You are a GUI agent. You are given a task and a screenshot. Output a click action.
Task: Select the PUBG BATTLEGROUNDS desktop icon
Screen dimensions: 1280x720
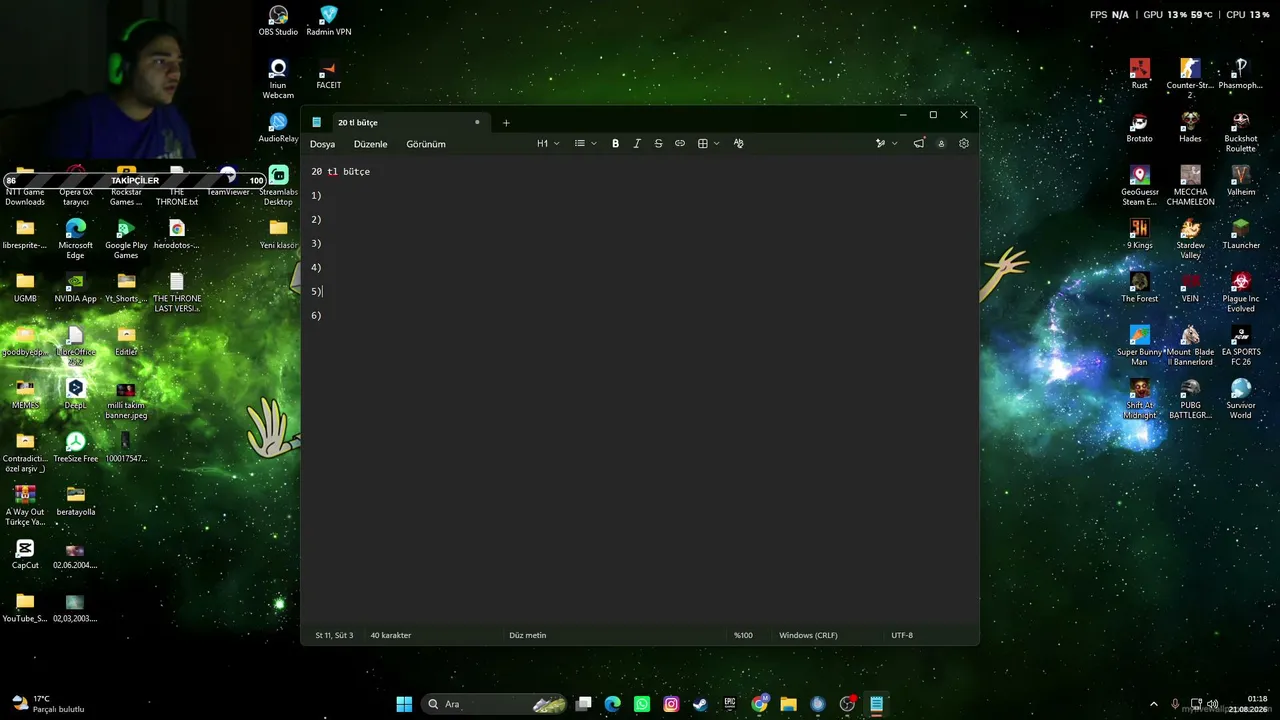pos(1190,399)
